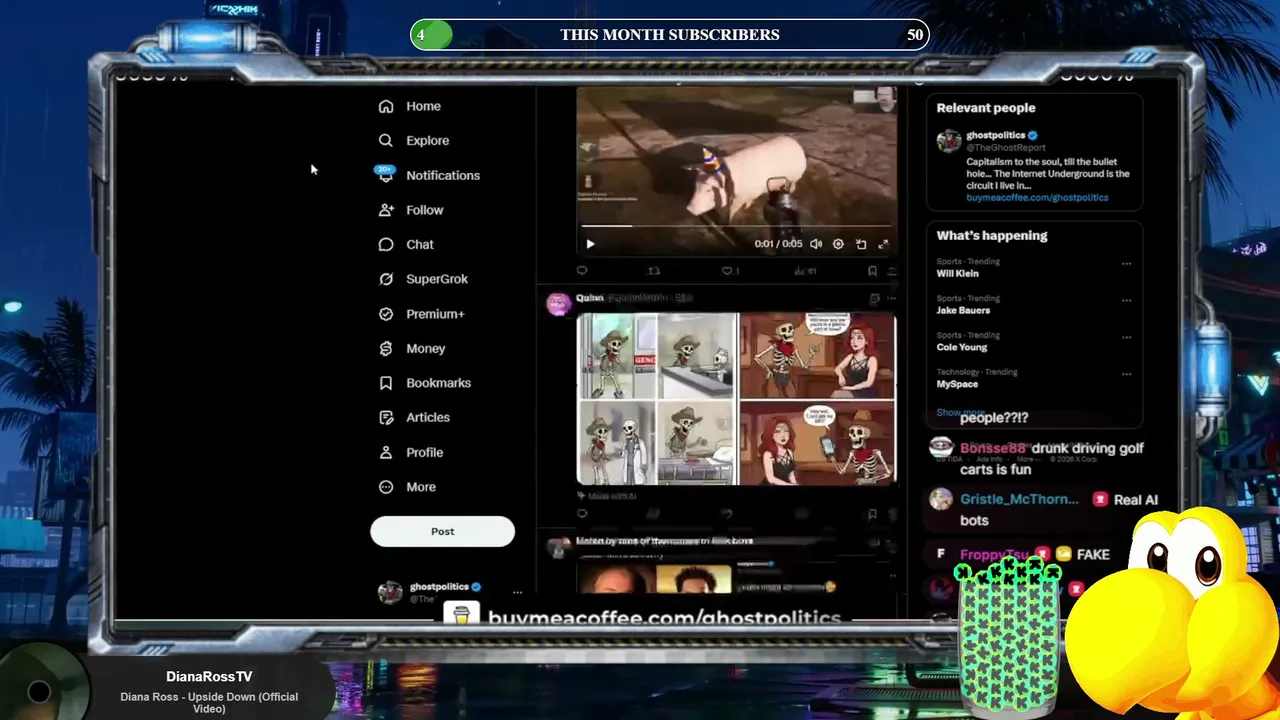The image size is (1280, 720).
Task: Open ghostpolitics avatar in Relevant people
Action: point(948,141)
